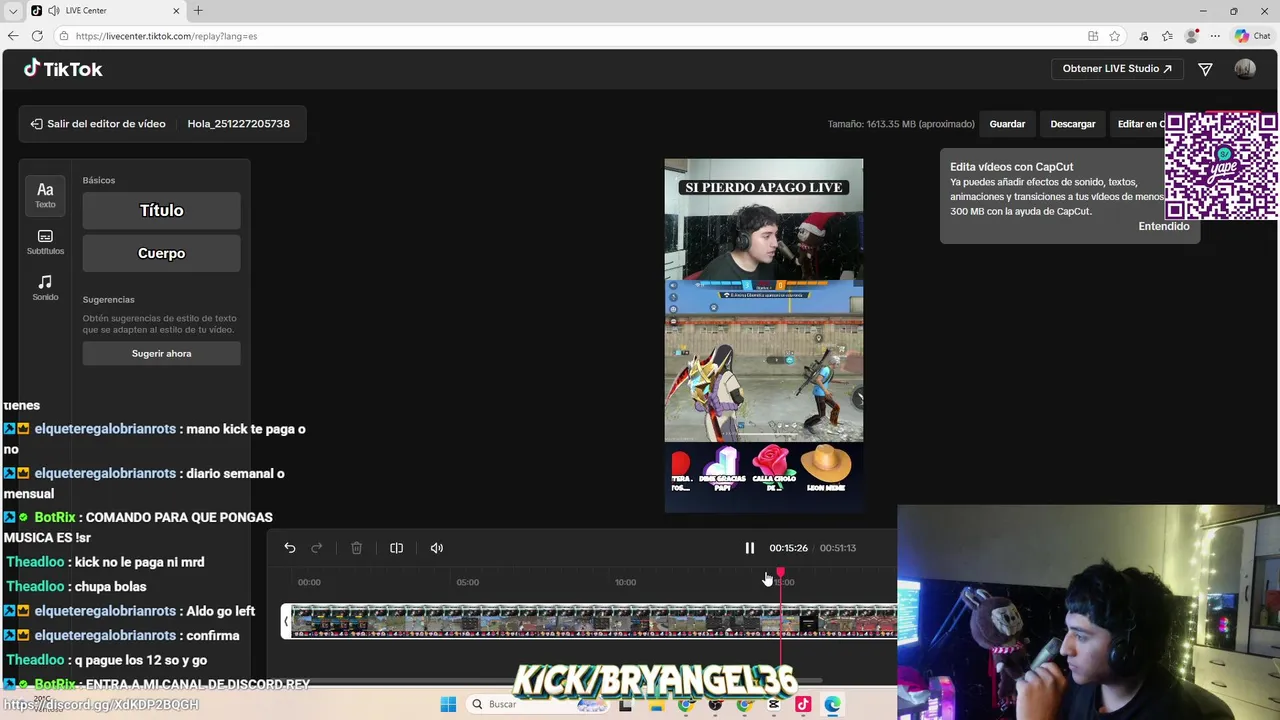Undo the last edit in timeline toolbar
The width and height of the screenshot is (1280, 720).
pos(290,548)
